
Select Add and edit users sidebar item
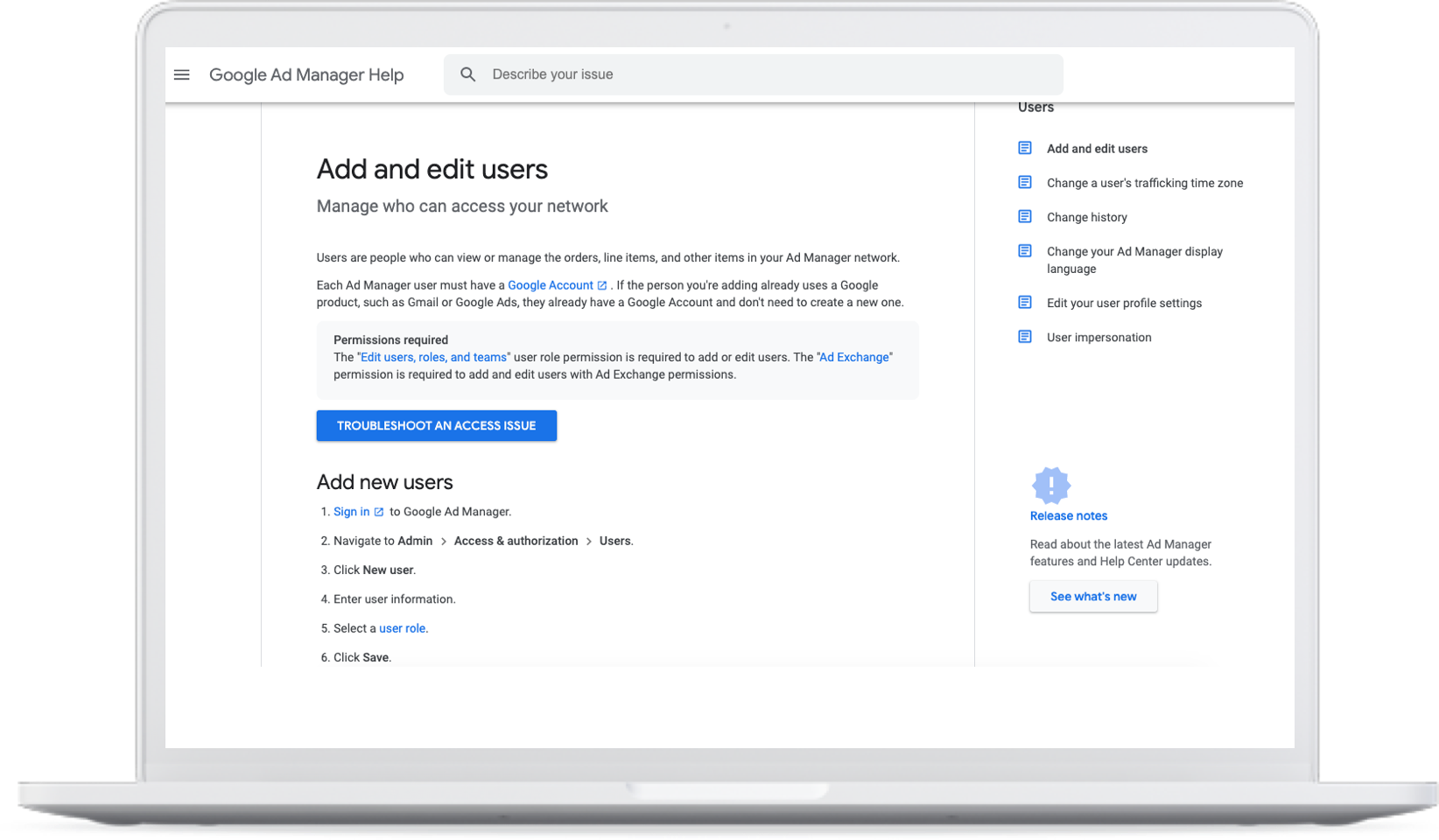[x=1097, y=149]
